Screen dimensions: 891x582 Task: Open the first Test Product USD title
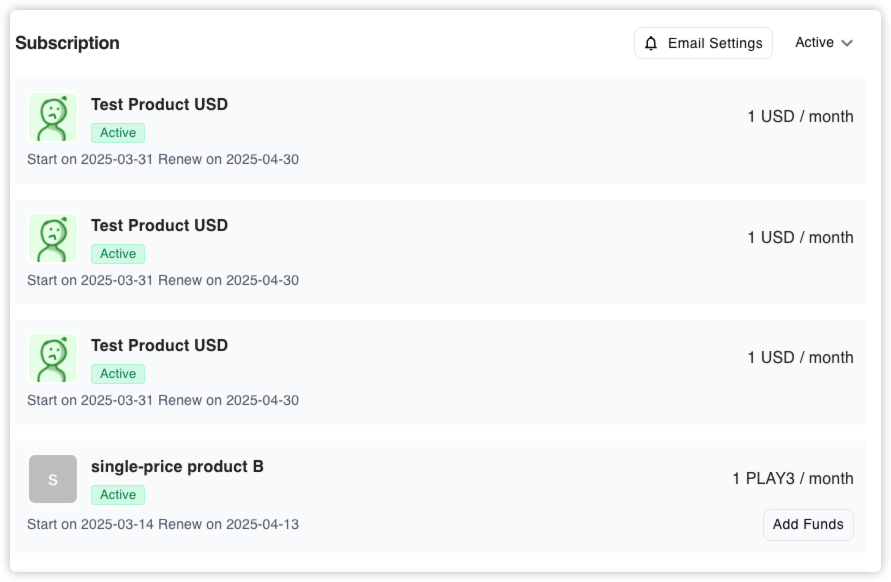coord(159,105)
